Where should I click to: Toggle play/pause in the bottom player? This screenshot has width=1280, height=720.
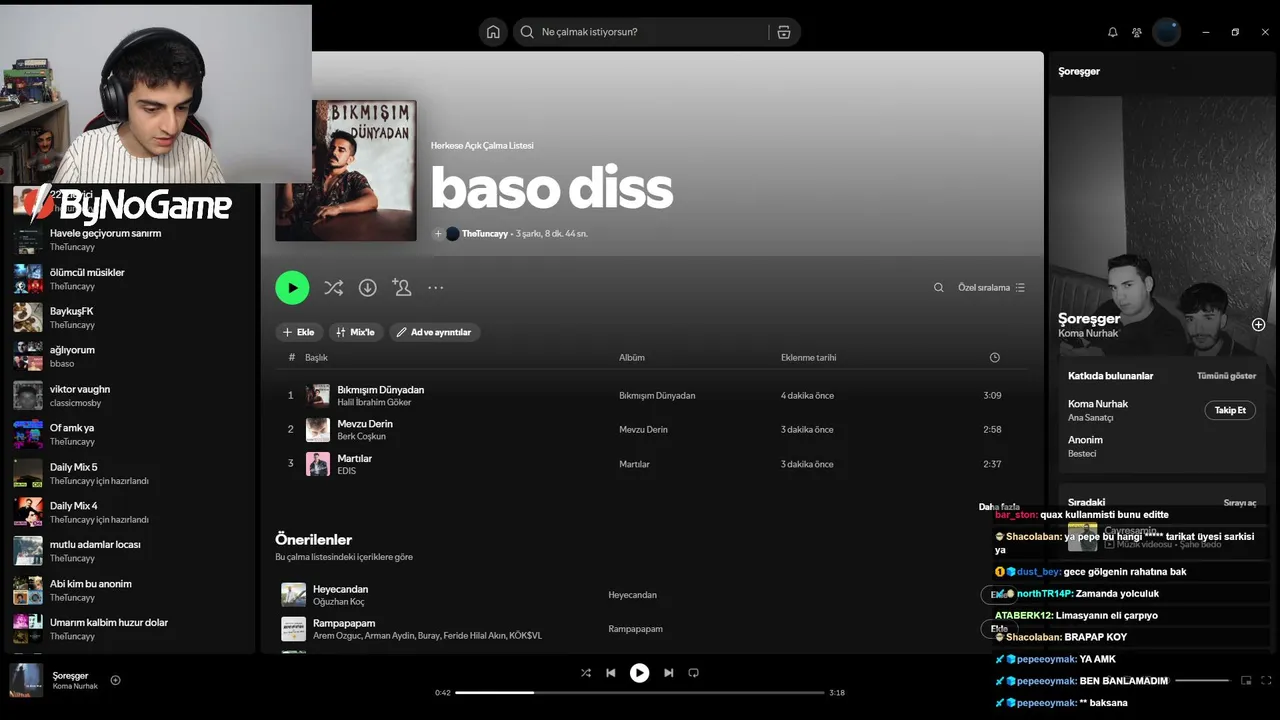(639, 673)
